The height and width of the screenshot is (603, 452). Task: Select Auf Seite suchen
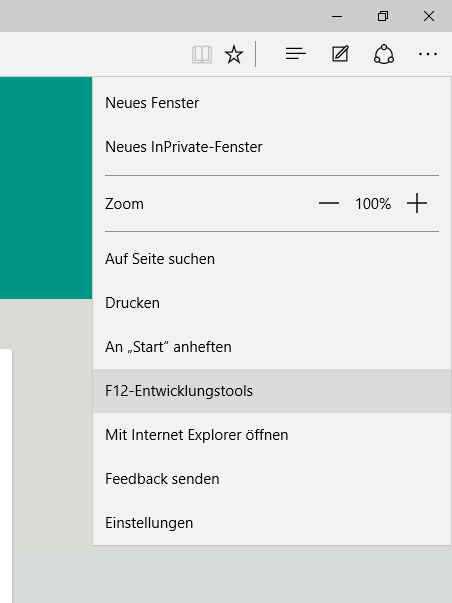272,259
